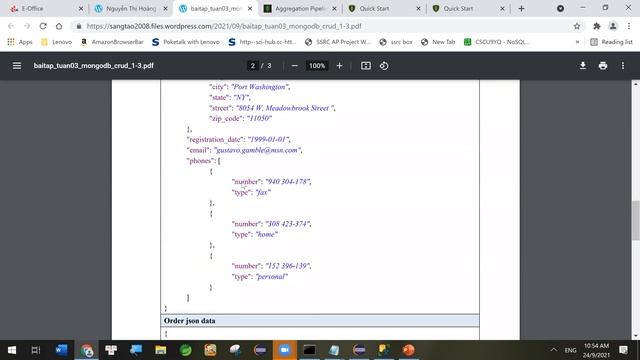Viewport: 640px width, 360px height.
Task: Click the address bar URL
Action: pyautogui.click(x=224, y=26)
